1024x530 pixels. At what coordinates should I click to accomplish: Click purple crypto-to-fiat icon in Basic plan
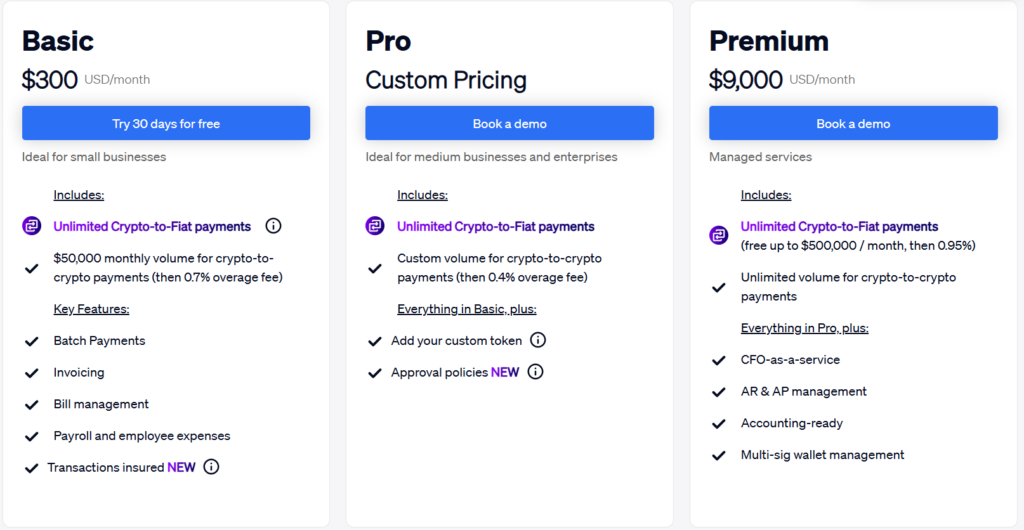click(32, 226)
